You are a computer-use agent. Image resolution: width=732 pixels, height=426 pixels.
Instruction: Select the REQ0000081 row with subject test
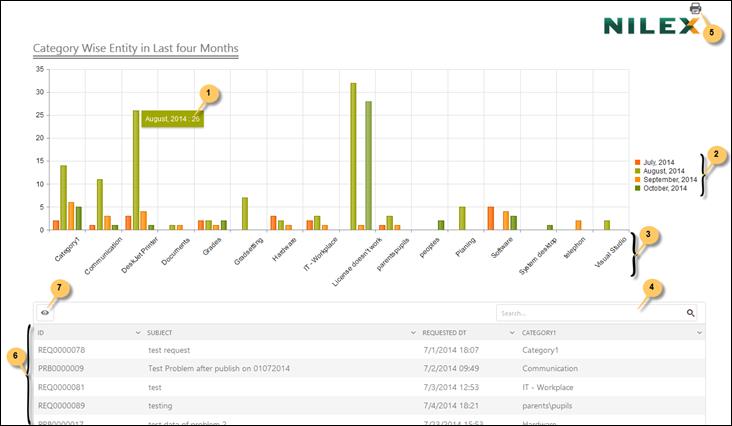pos(61,387)
